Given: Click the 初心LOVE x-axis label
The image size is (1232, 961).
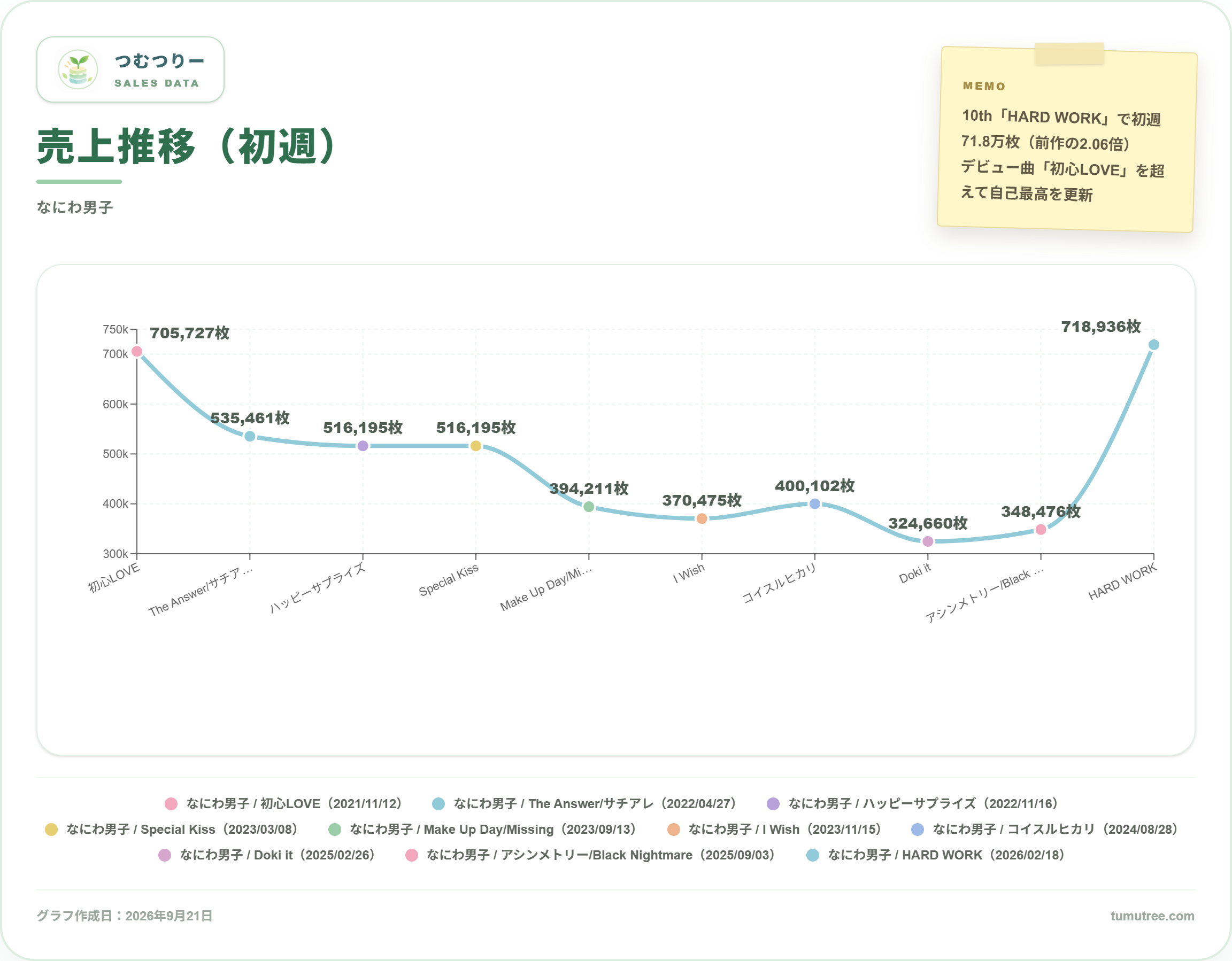Looking at the screenshot, I should pyautogui.click(x=113, y=577).
